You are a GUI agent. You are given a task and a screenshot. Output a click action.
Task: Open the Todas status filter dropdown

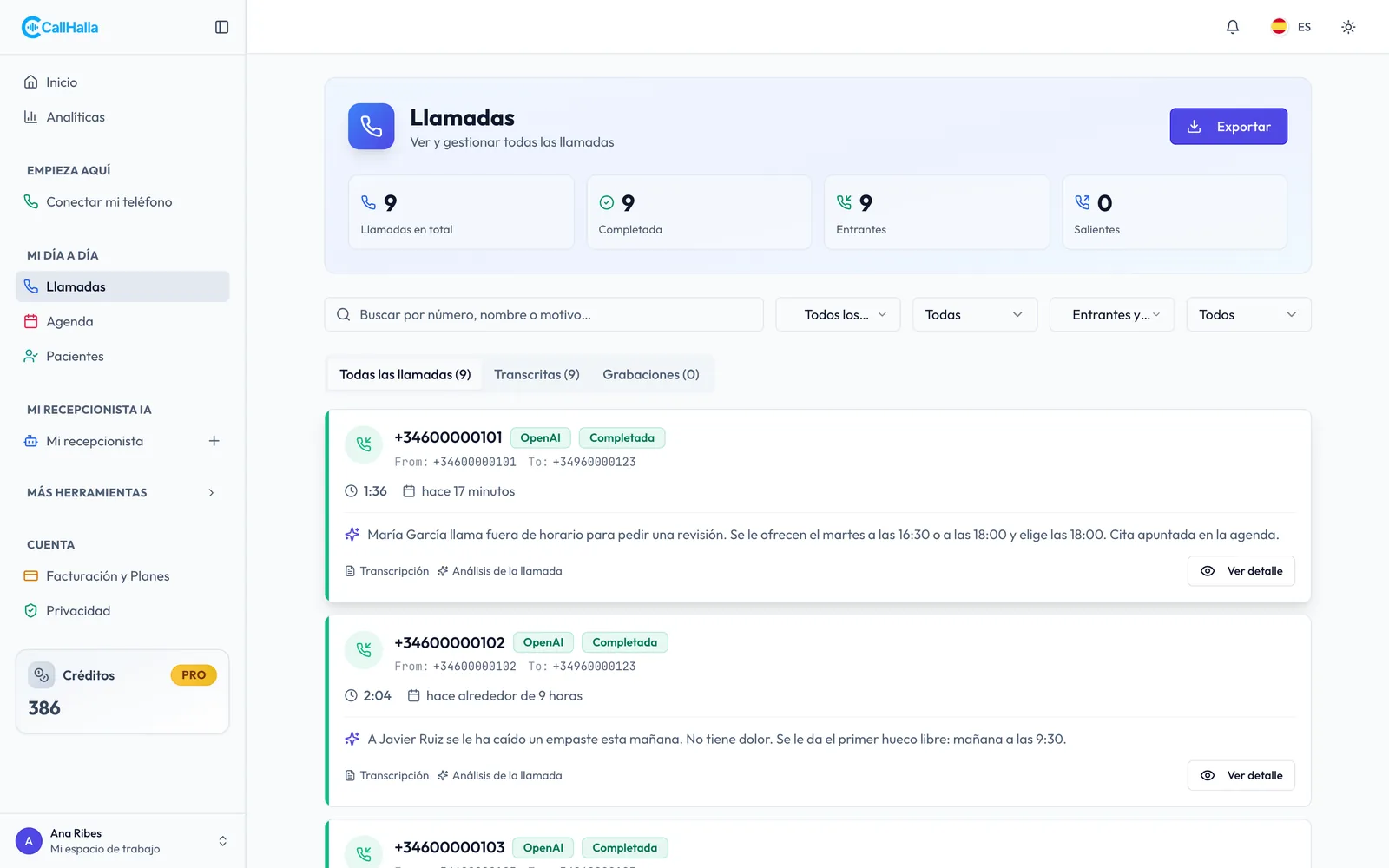(975, 315)
